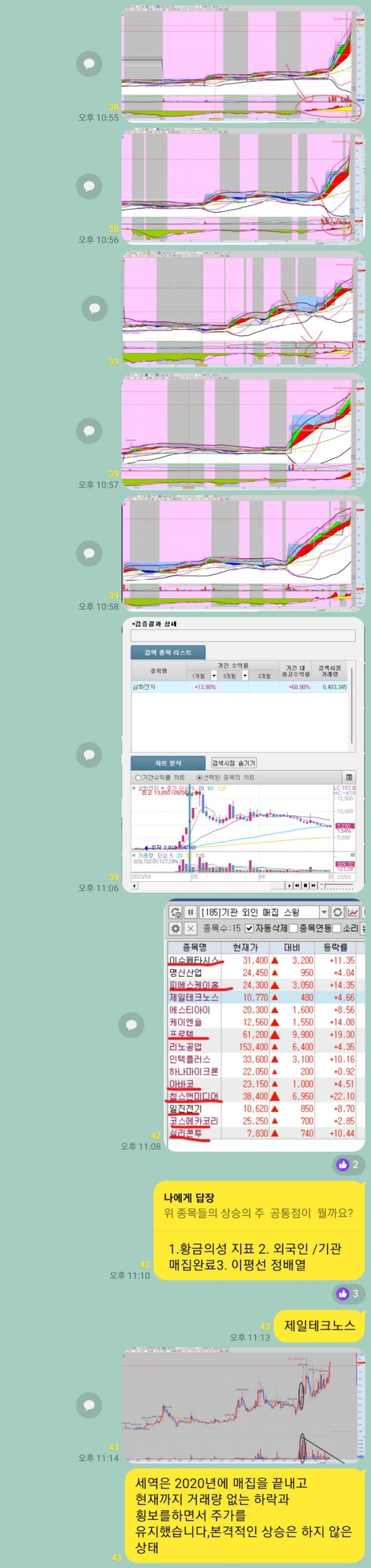Select 코스메카코리 row

coord(266,1121)
